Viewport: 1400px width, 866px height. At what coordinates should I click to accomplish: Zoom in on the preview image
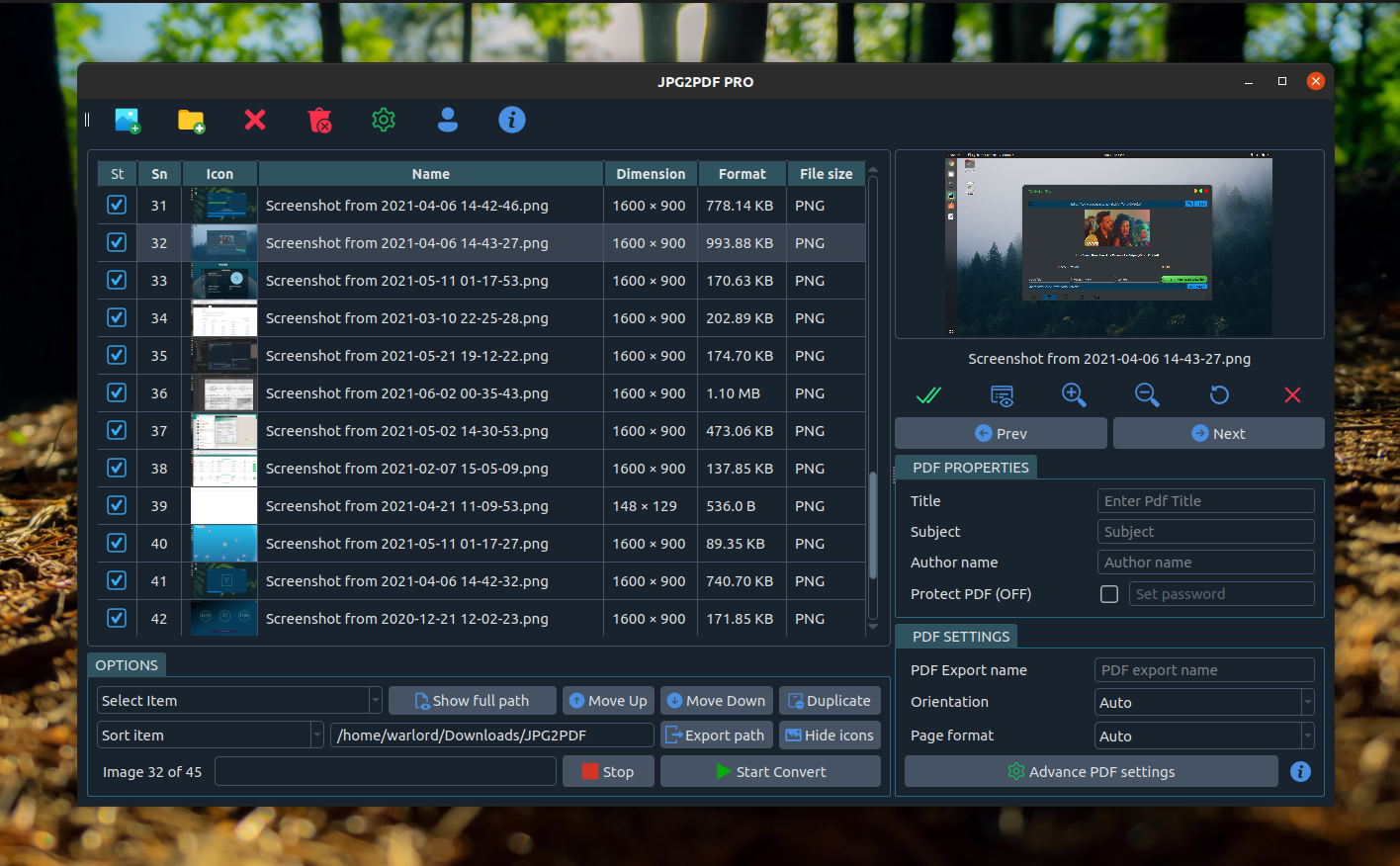point(1074,395)
